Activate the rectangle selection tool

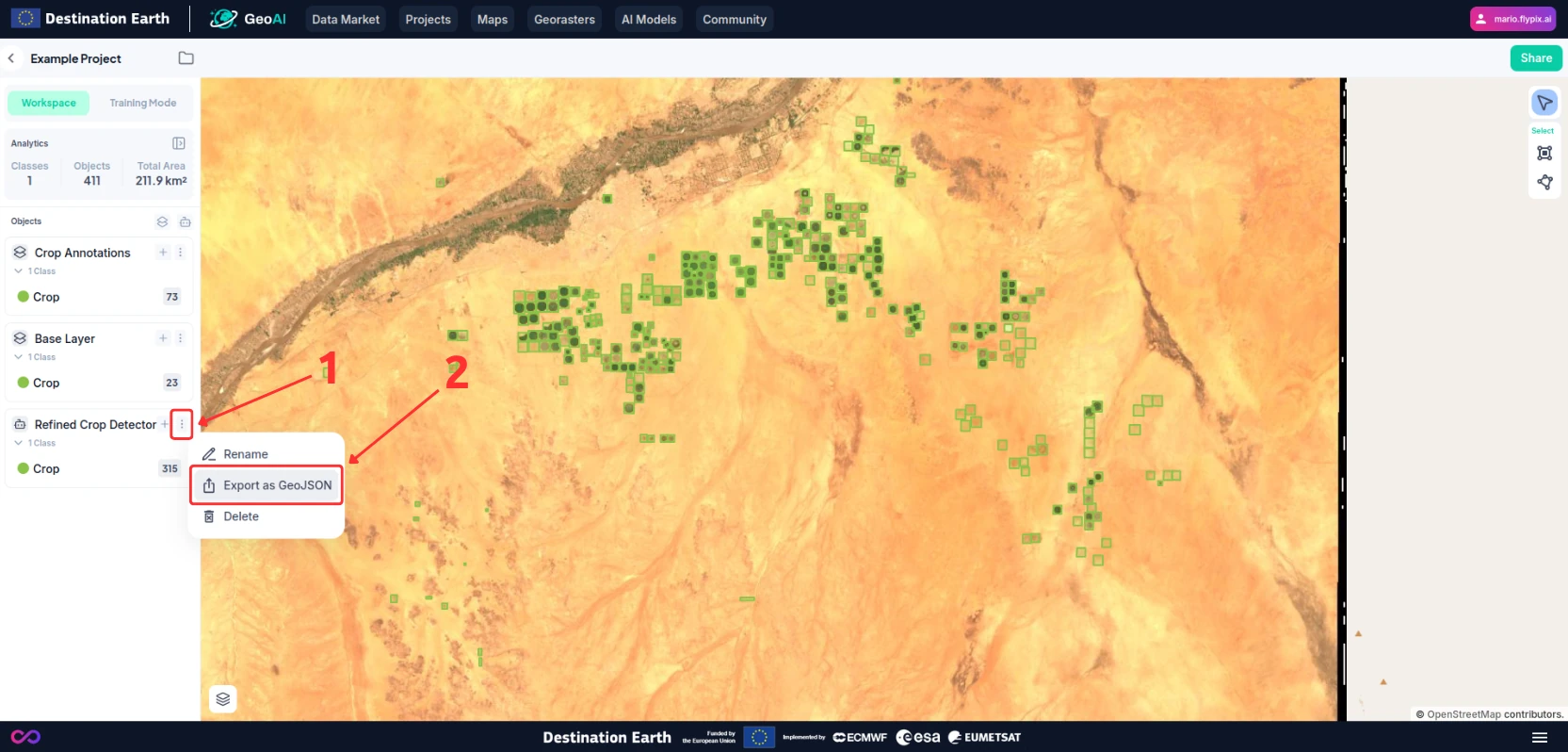(x=1544, y=153)
